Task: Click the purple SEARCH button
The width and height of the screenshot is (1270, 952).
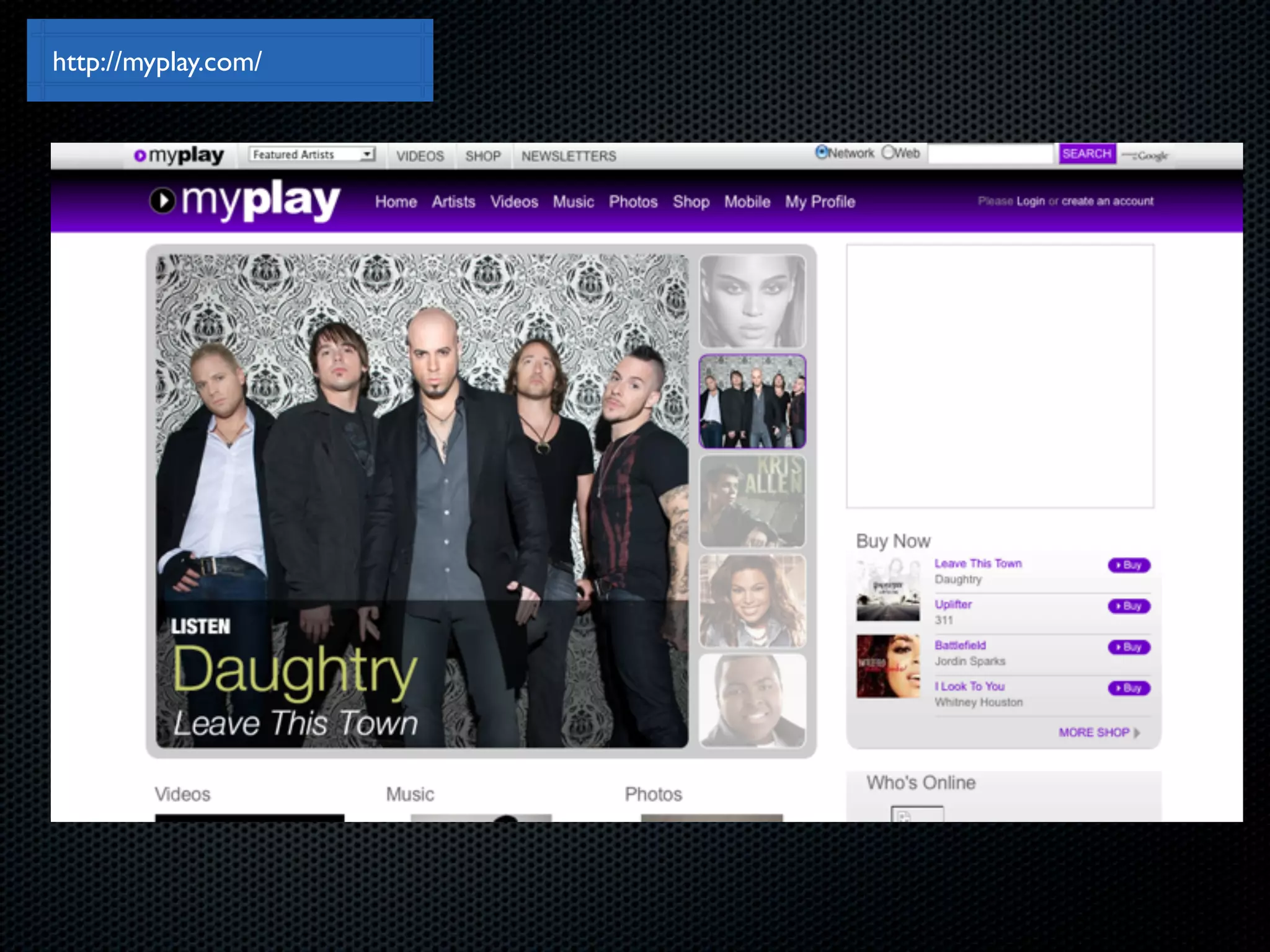Action: point(1087,153)
